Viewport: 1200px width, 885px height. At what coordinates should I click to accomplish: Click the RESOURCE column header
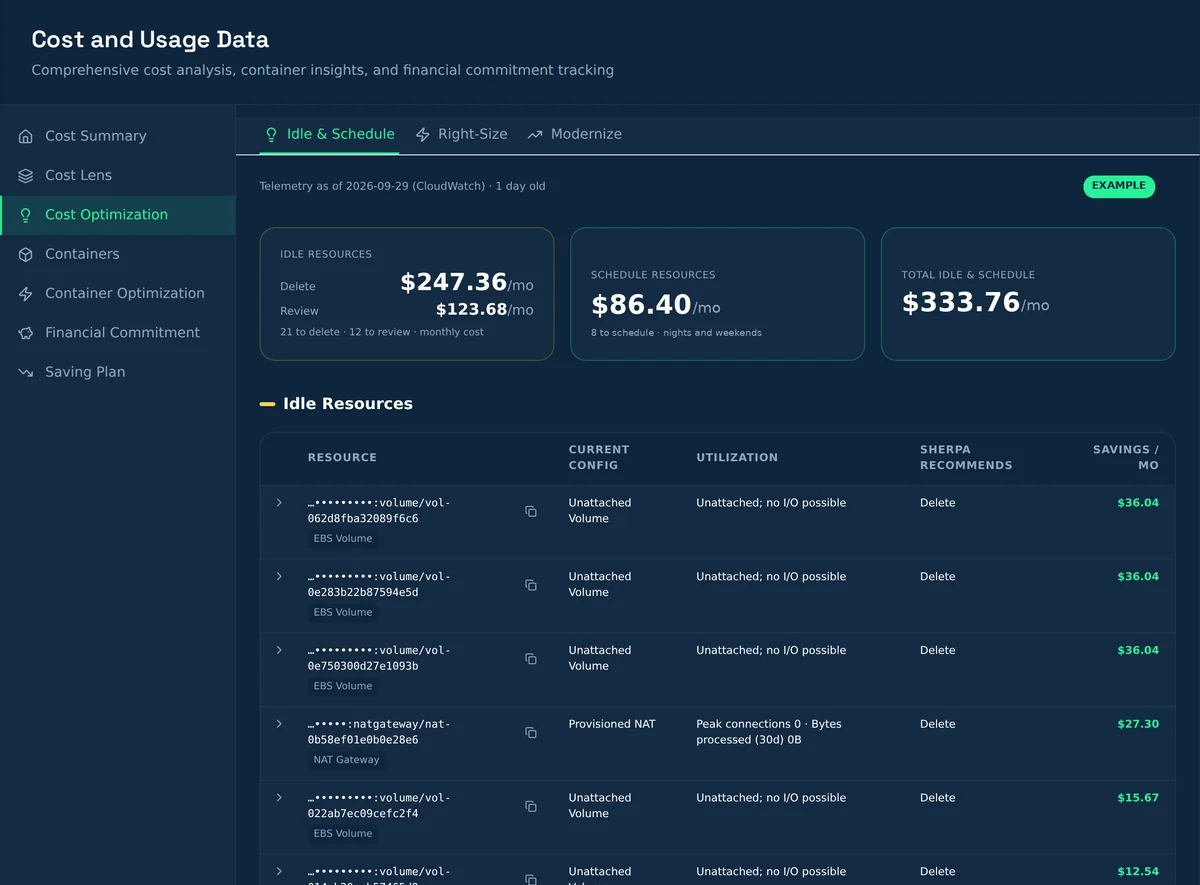click(x=342, y=457)
